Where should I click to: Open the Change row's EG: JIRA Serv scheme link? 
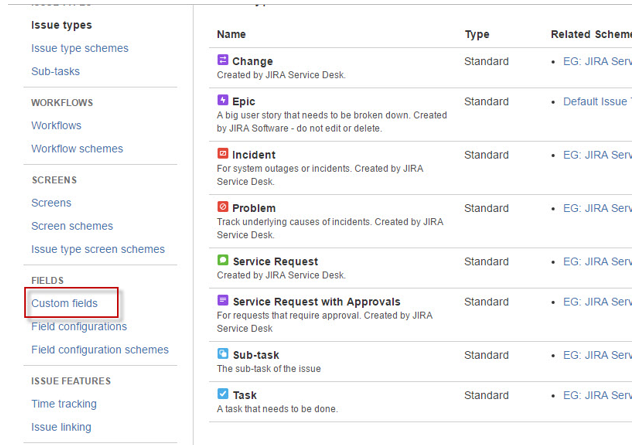tap(597, 61)
